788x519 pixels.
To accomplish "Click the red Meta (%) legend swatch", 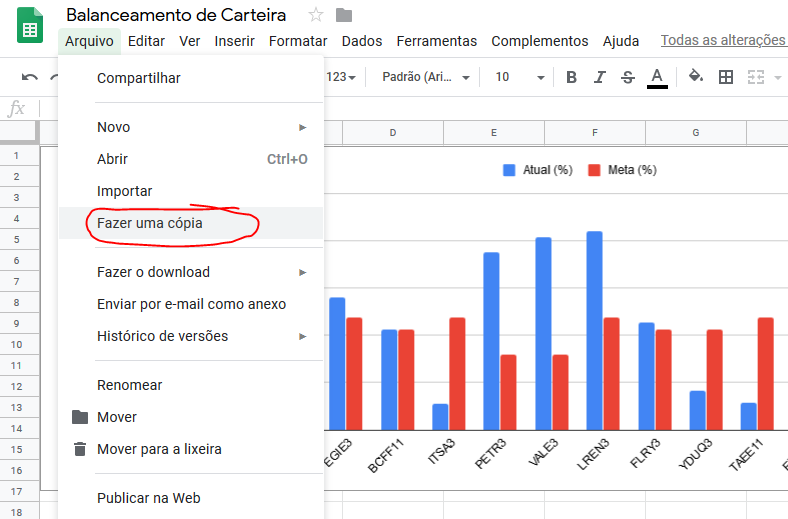I will [x=594, y=170].
